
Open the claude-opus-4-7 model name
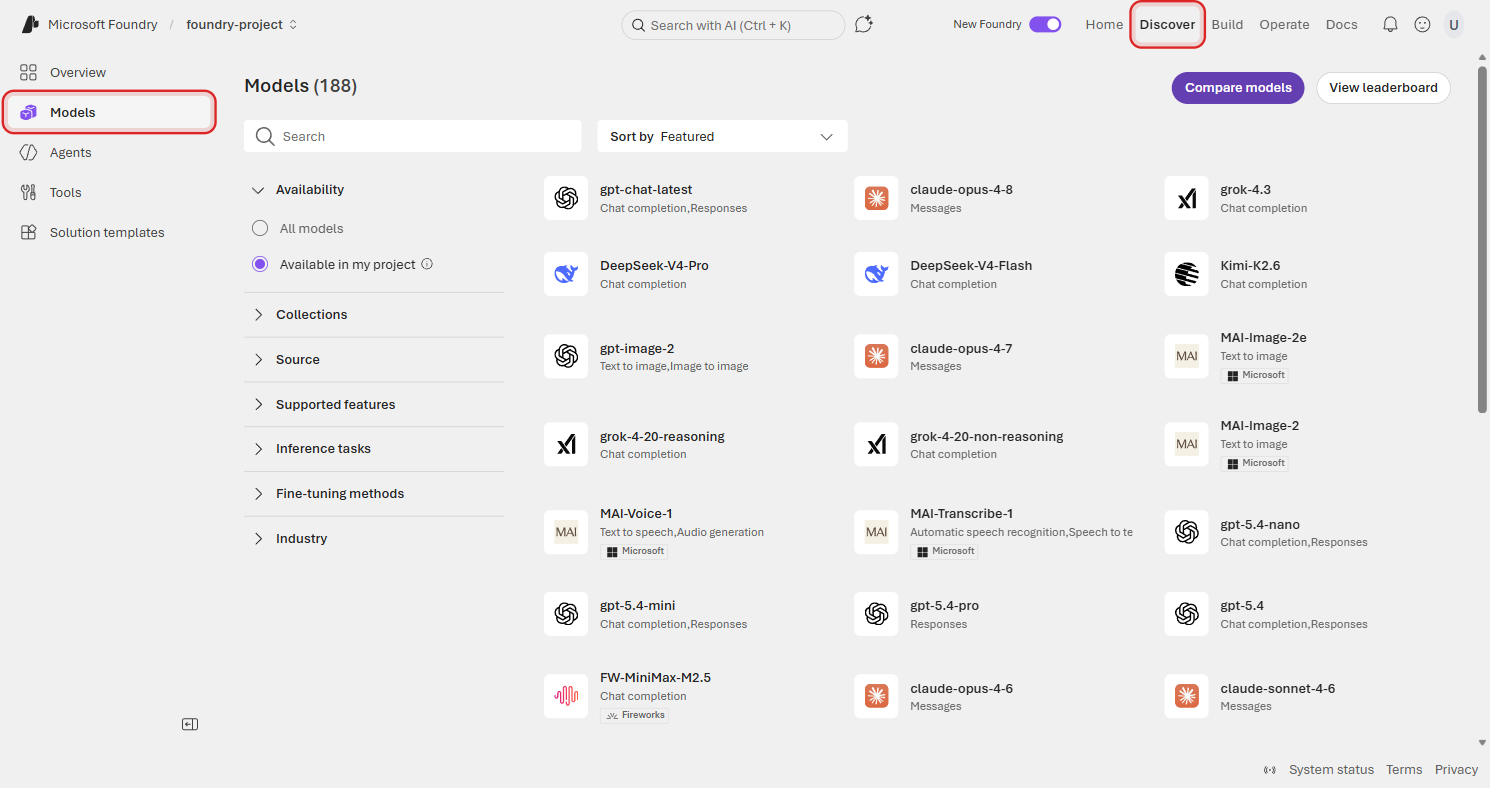(x=961, y=348)
